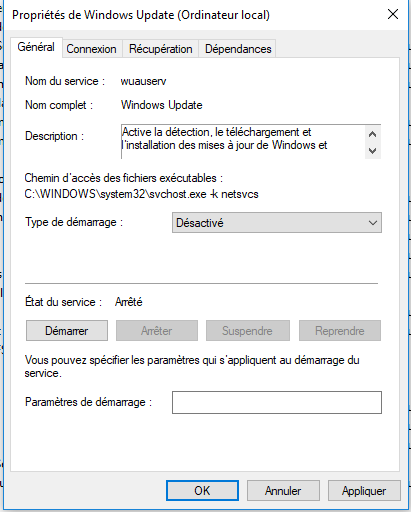Select the wuauserv service name text

[x=143, y=81]
